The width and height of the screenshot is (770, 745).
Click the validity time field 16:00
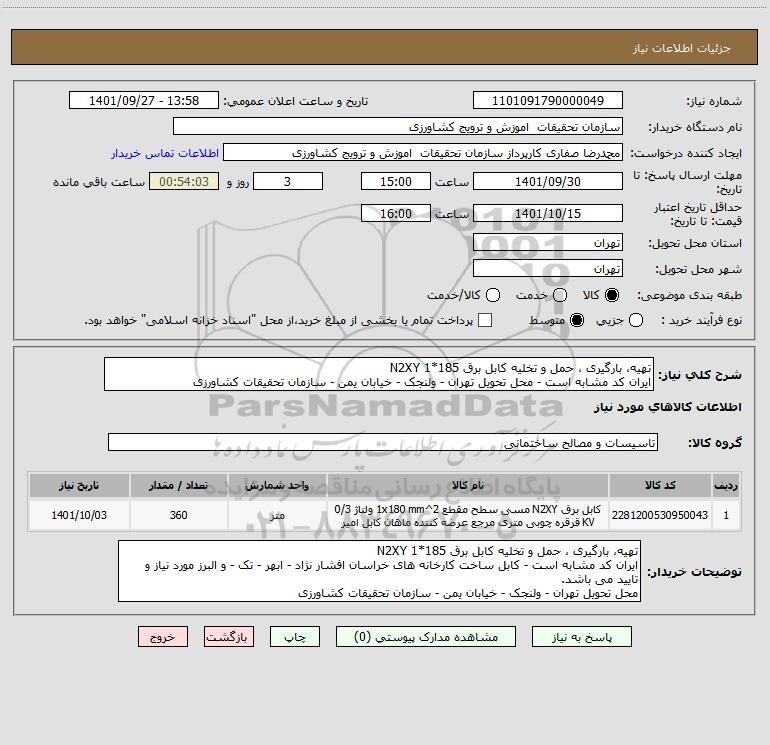coord(396,213)
